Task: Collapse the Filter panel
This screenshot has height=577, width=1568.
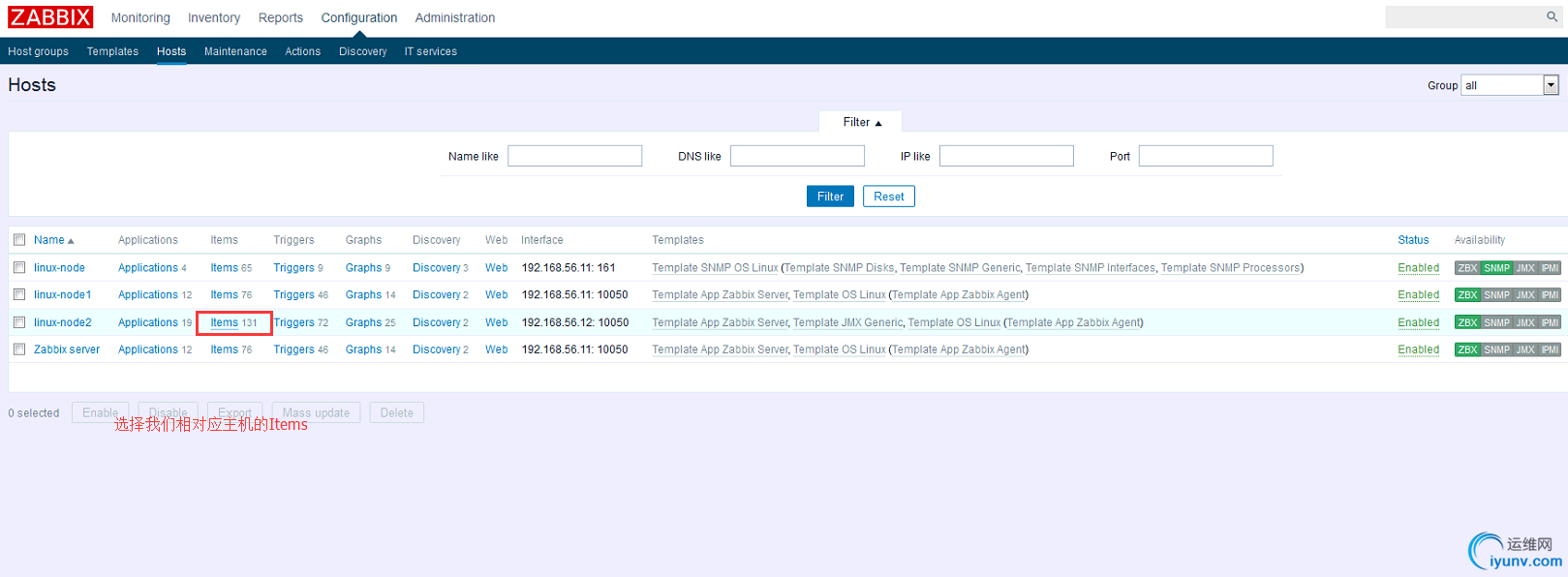Action: tap(862, 122)
